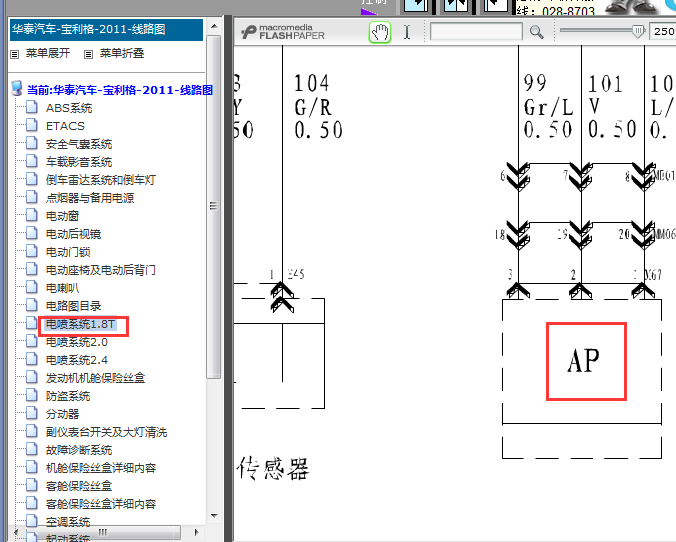The height and width of the screenshot is (542, 676).
Task: Click the computer icon beside 当前:华泰汽车
Action: coord(16,88)
